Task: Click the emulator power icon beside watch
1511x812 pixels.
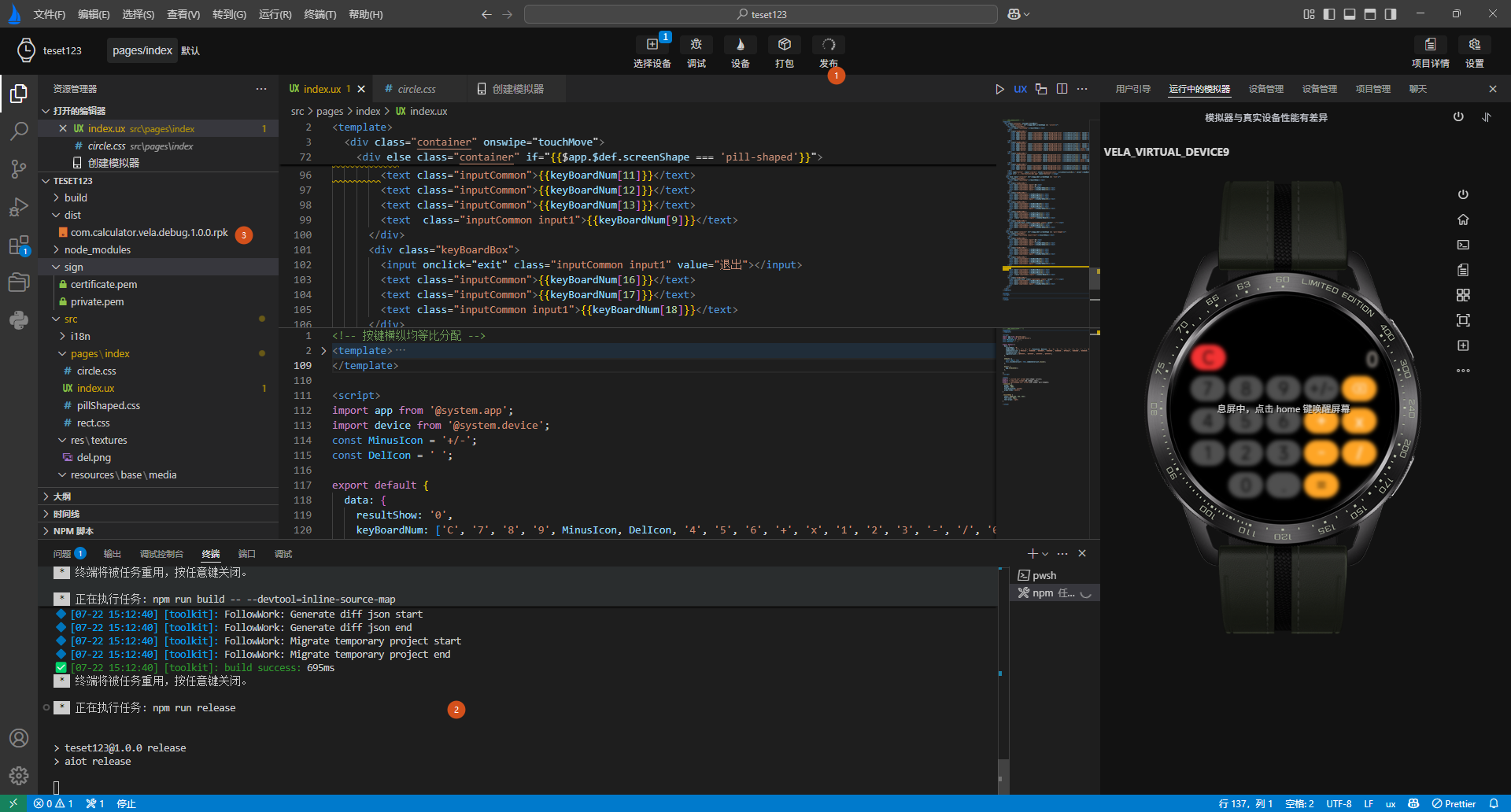Action: (1463, 194)
